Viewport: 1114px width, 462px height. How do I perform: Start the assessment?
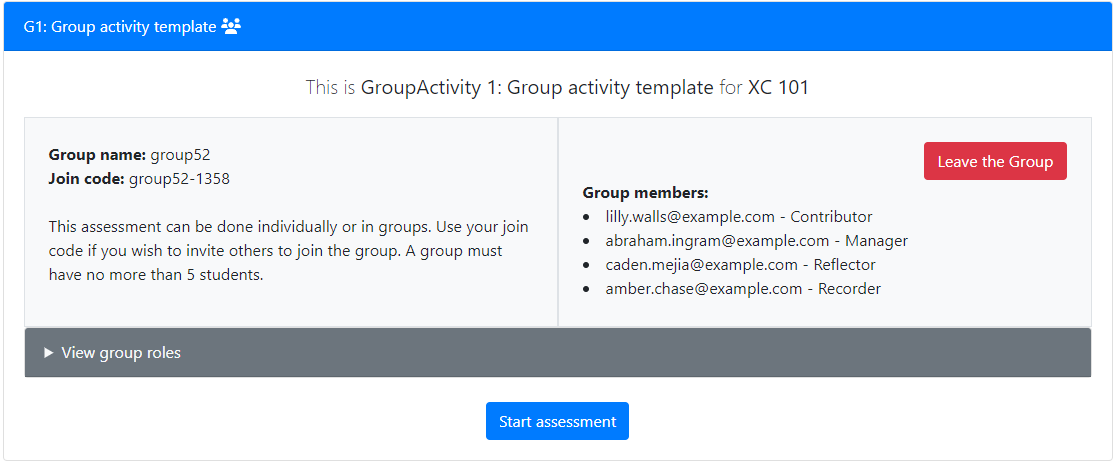tap(557, 421)
